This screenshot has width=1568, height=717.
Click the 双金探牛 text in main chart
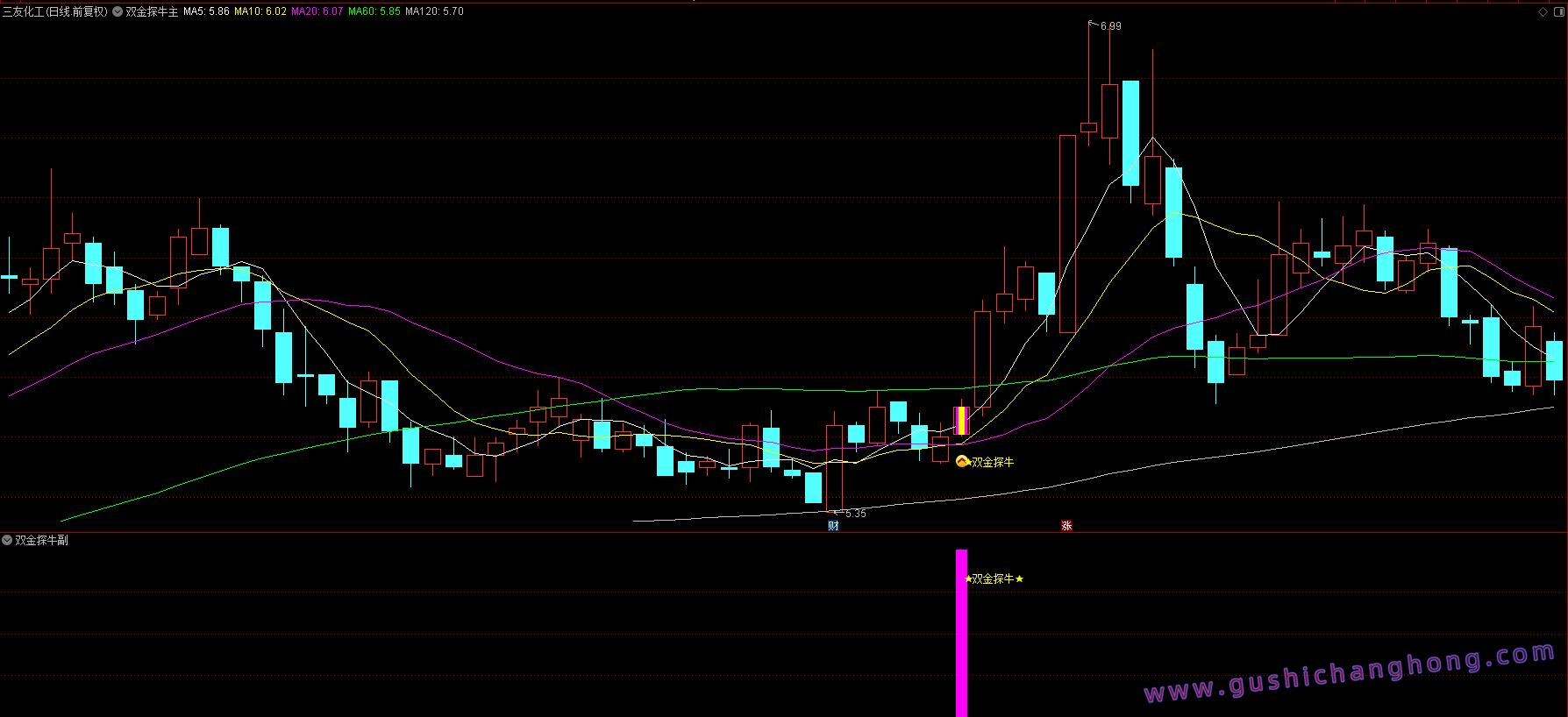point(993,462)
